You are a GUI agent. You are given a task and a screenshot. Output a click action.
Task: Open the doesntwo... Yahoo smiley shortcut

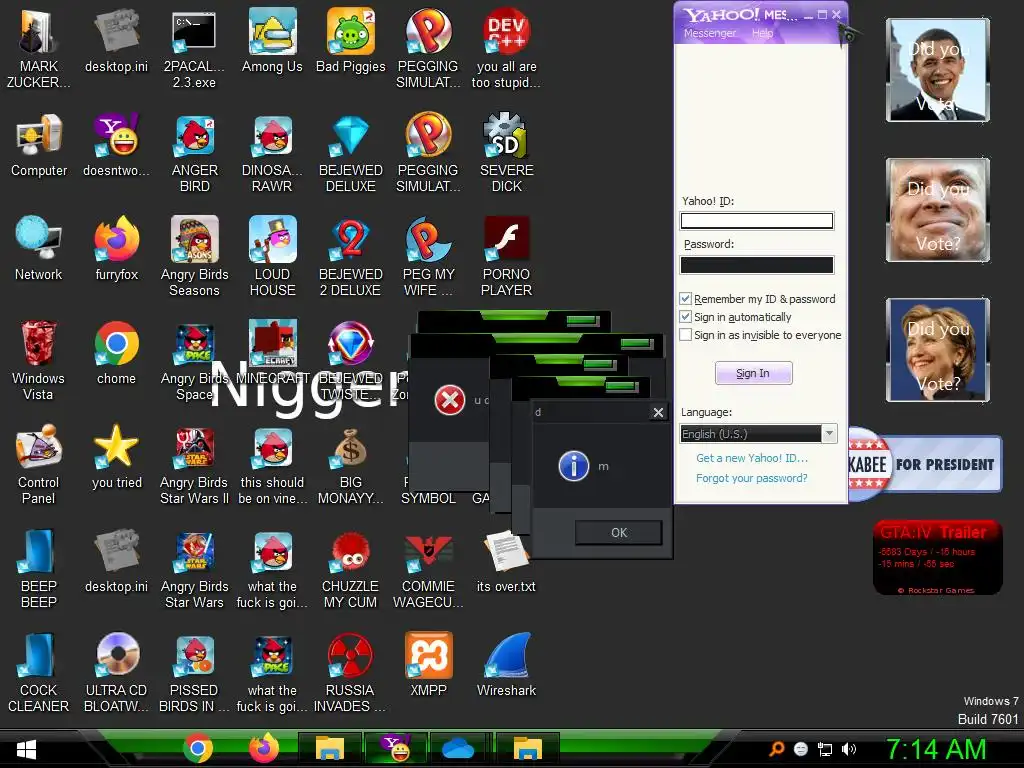116,145
